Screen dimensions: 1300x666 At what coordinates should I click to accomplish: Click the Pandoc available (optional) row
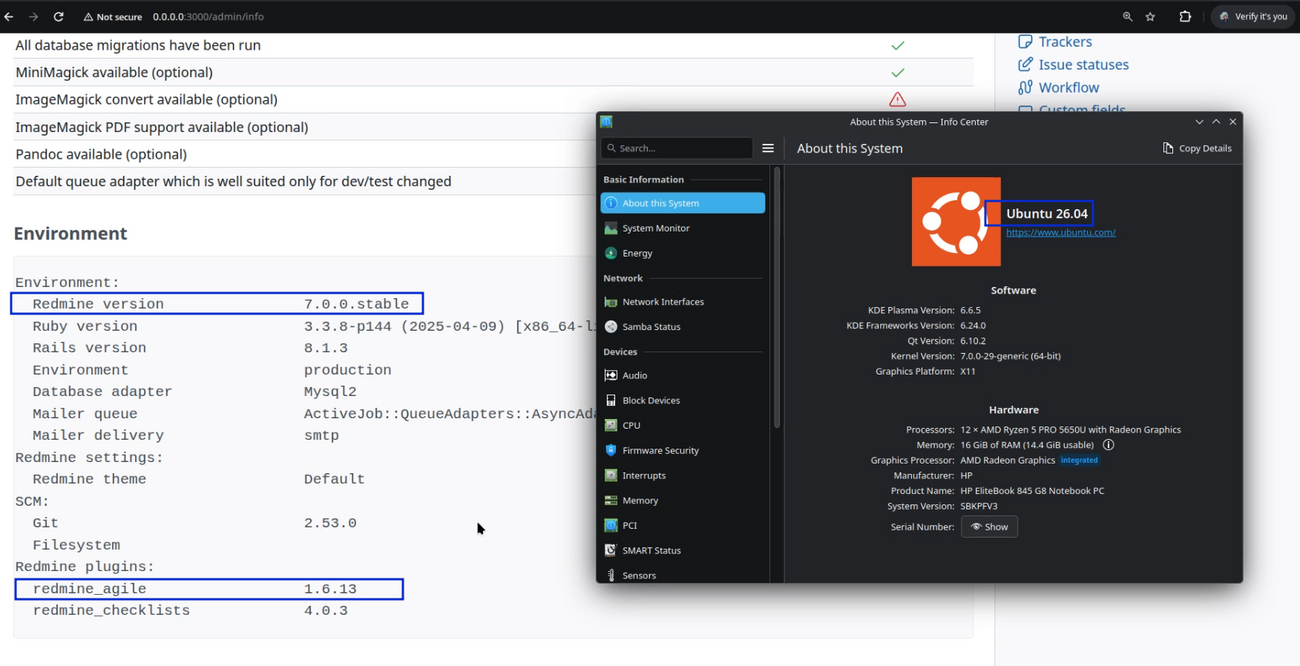coord(494,154)
